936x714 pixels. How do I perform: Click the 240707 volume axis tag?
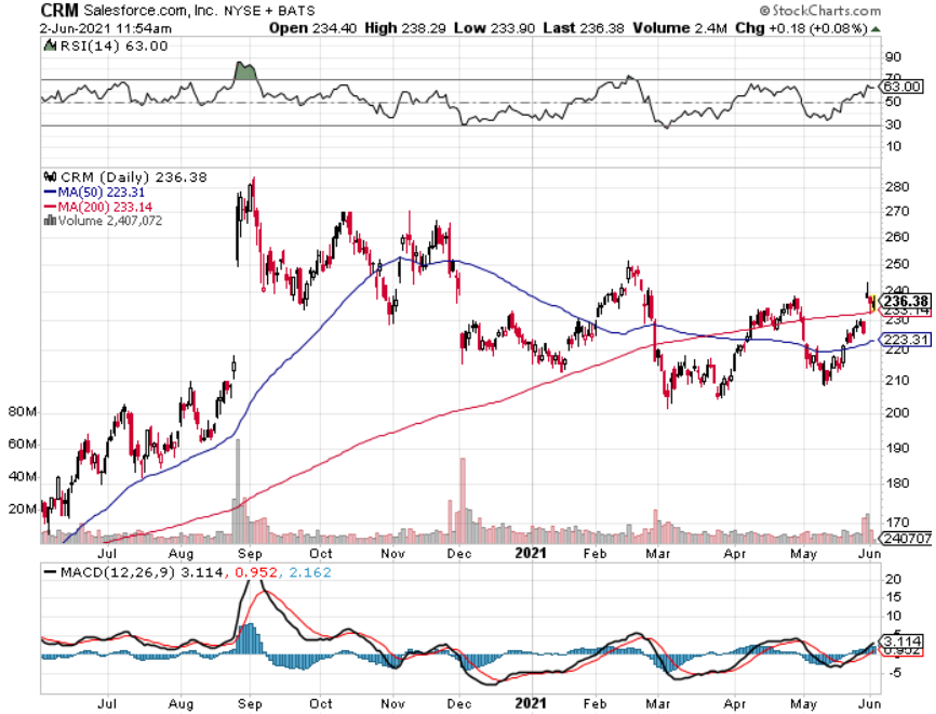tap(906, 538)
